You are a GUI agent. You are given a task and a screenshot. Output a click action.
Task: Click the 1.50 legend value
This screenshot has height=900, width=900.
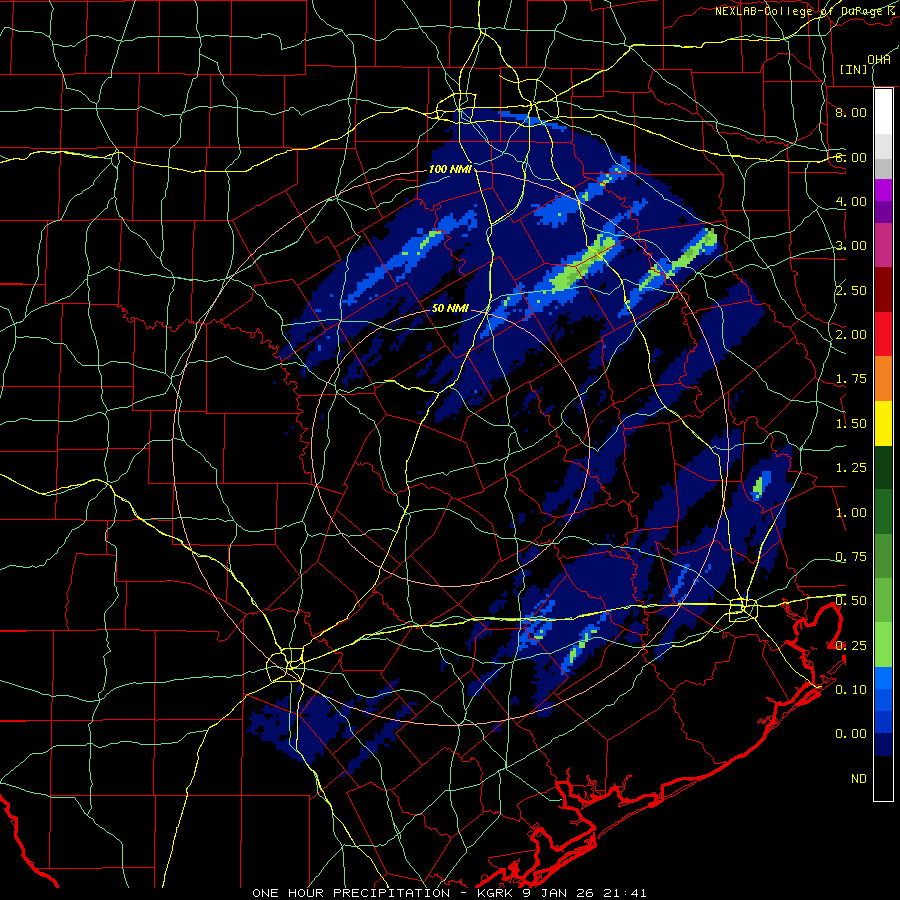(851, 424)
